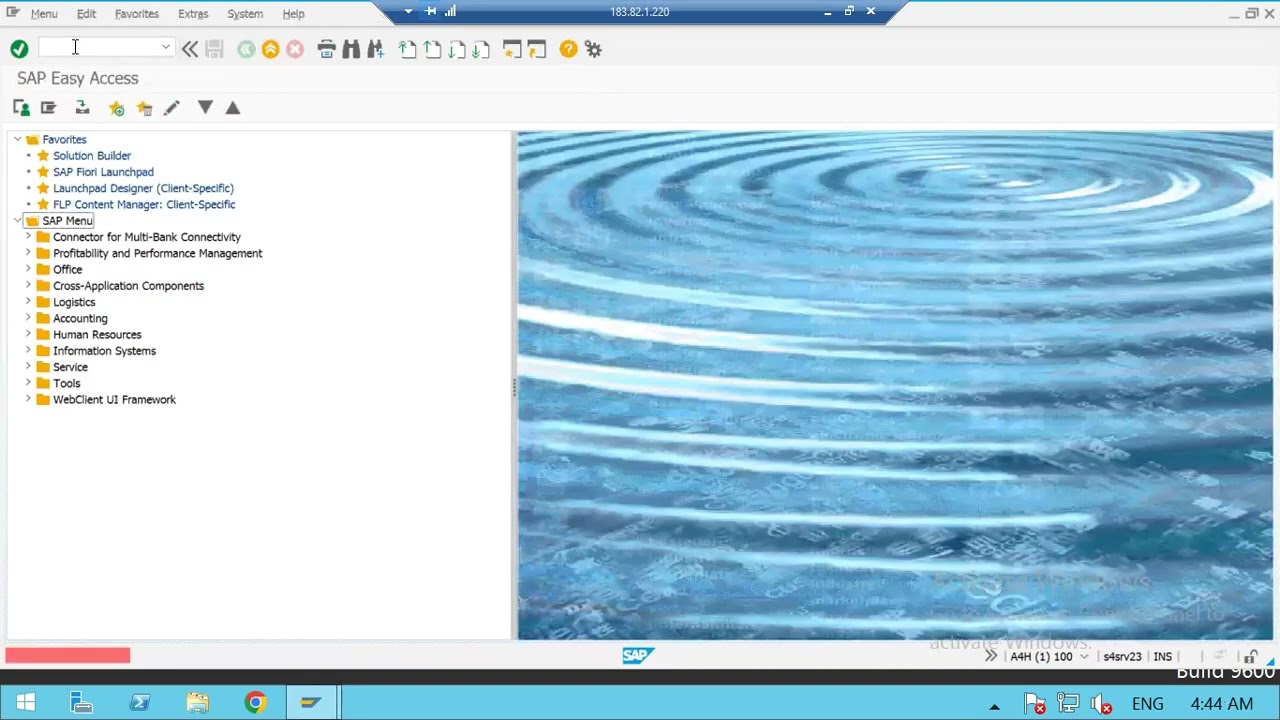
Task: Collapse the Favorites folder node
Action: (17, 139)
